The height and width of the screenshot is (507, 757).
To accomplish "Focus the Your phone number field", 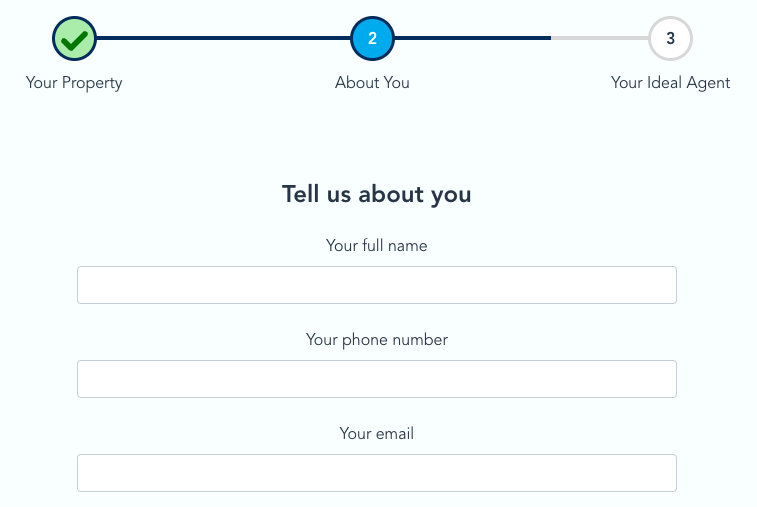I will point(377,379).
